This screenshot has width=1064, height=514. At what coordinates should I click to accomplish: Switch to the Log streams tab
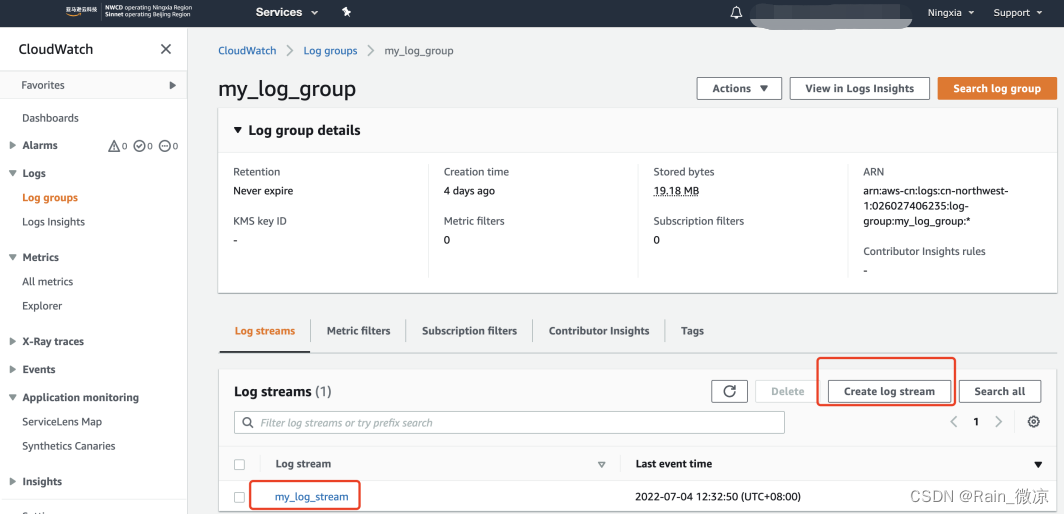click(265, 331)
